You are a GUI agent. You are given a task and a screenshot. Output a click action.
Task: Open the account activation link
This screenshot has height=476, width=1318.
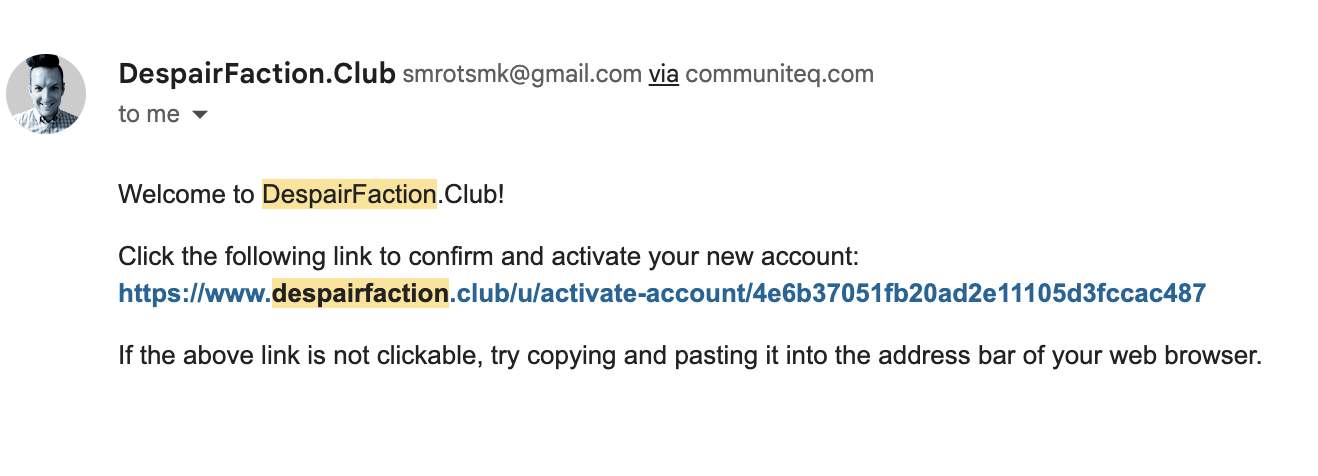click(662, 293)
